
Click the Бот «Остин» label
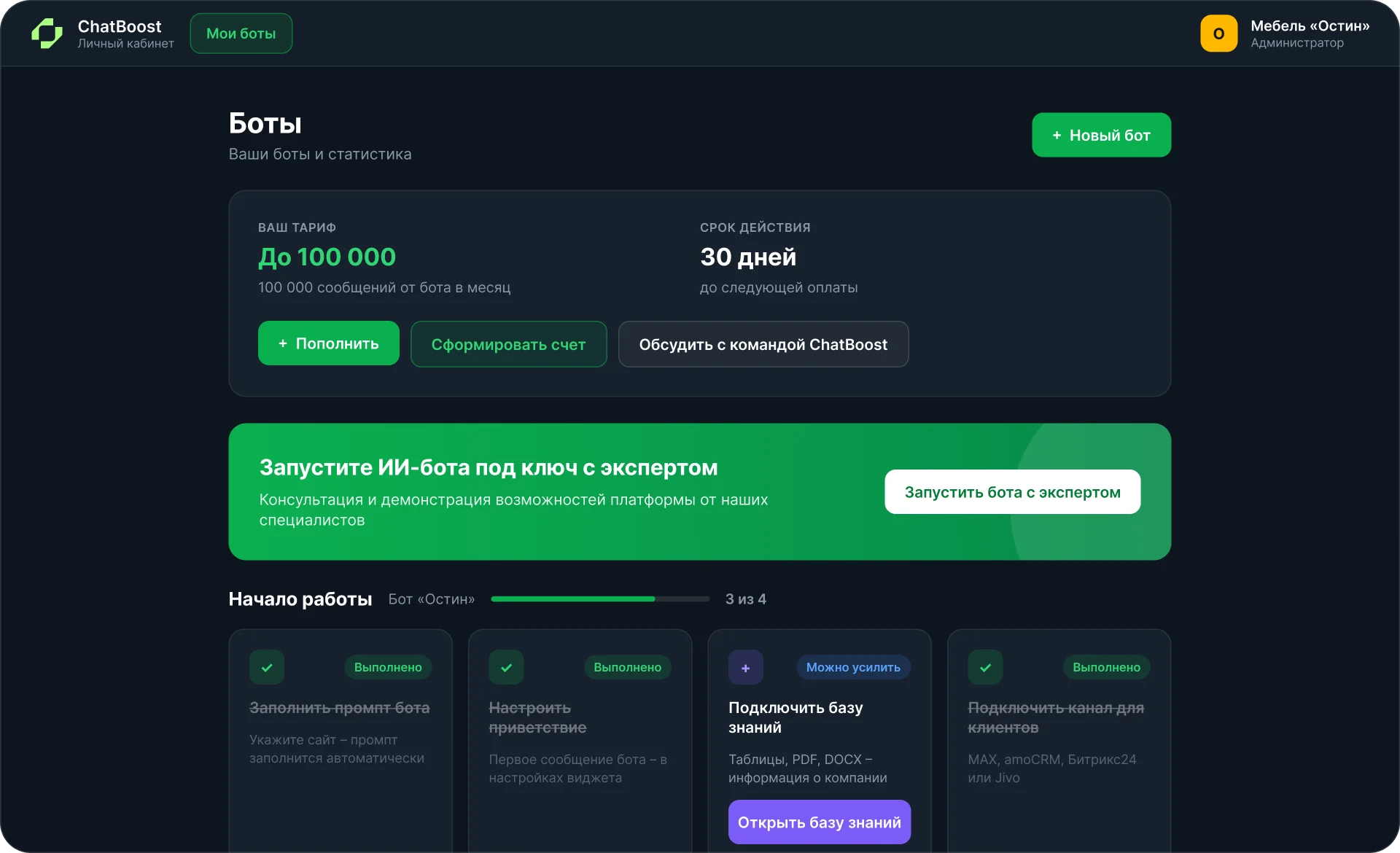[431, 599]
